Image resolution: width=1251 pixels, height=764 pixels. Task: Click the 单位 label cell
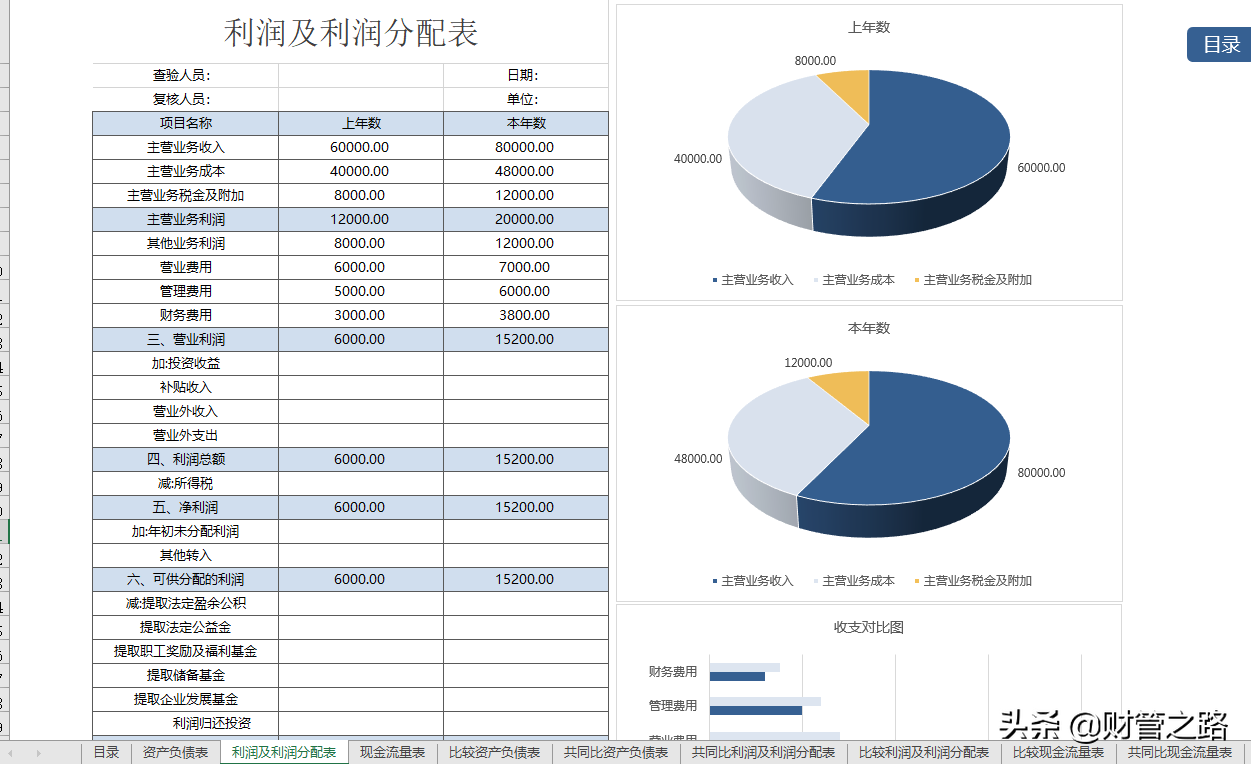(525, 99)
